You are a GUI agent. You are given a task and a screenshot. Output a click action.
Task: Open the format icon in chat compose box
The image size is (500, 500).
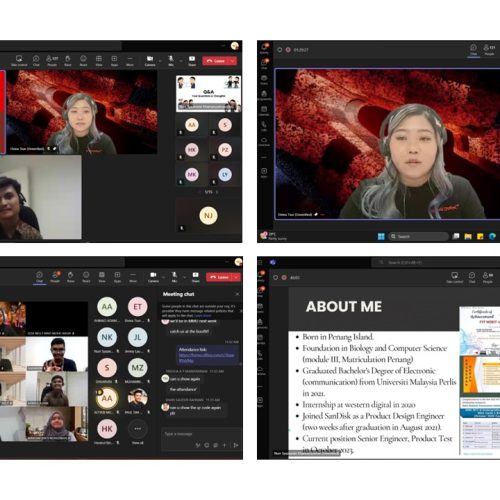(x=198, y=445)
